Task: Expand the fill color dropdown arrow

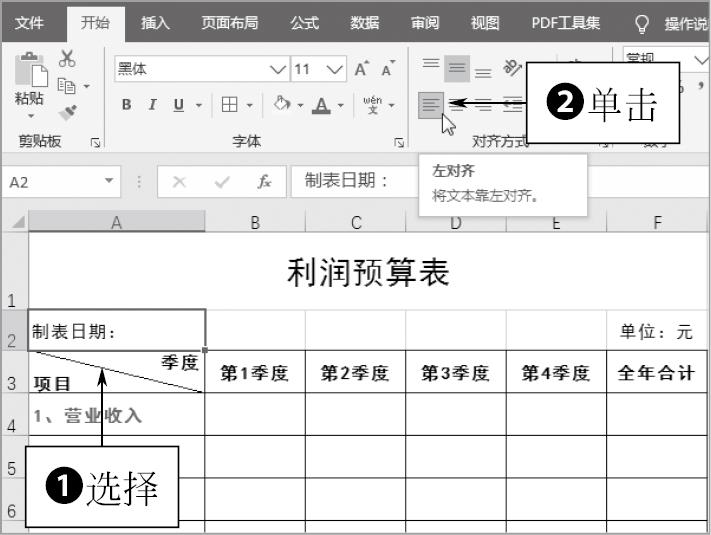Action: tap(300, 106)
